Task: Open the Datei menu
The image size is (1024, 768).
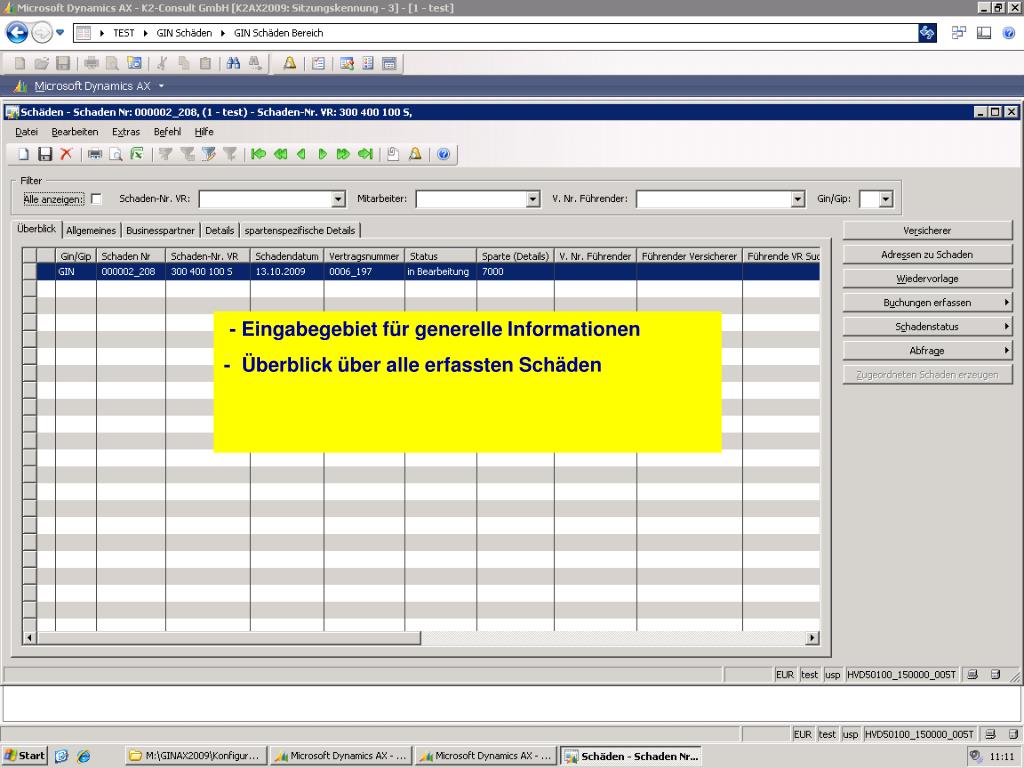Action: [x=26, y=132]
